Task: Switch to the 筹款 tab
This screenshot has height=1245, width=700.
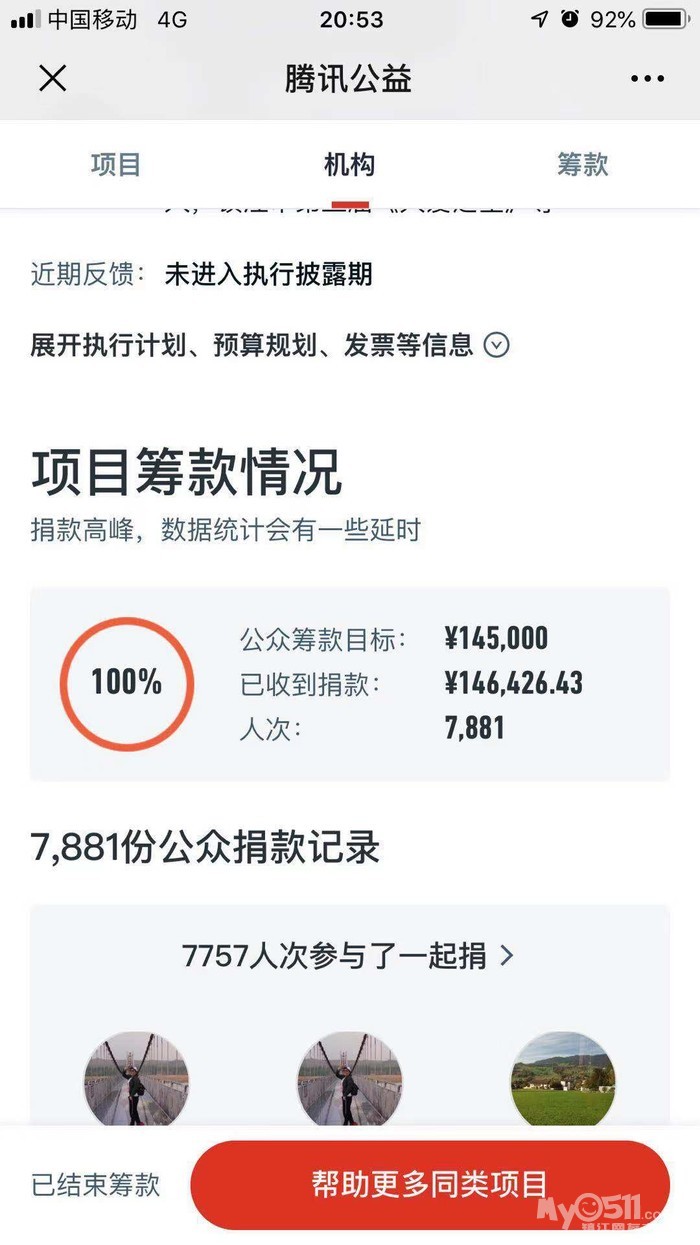Action: 582,165
